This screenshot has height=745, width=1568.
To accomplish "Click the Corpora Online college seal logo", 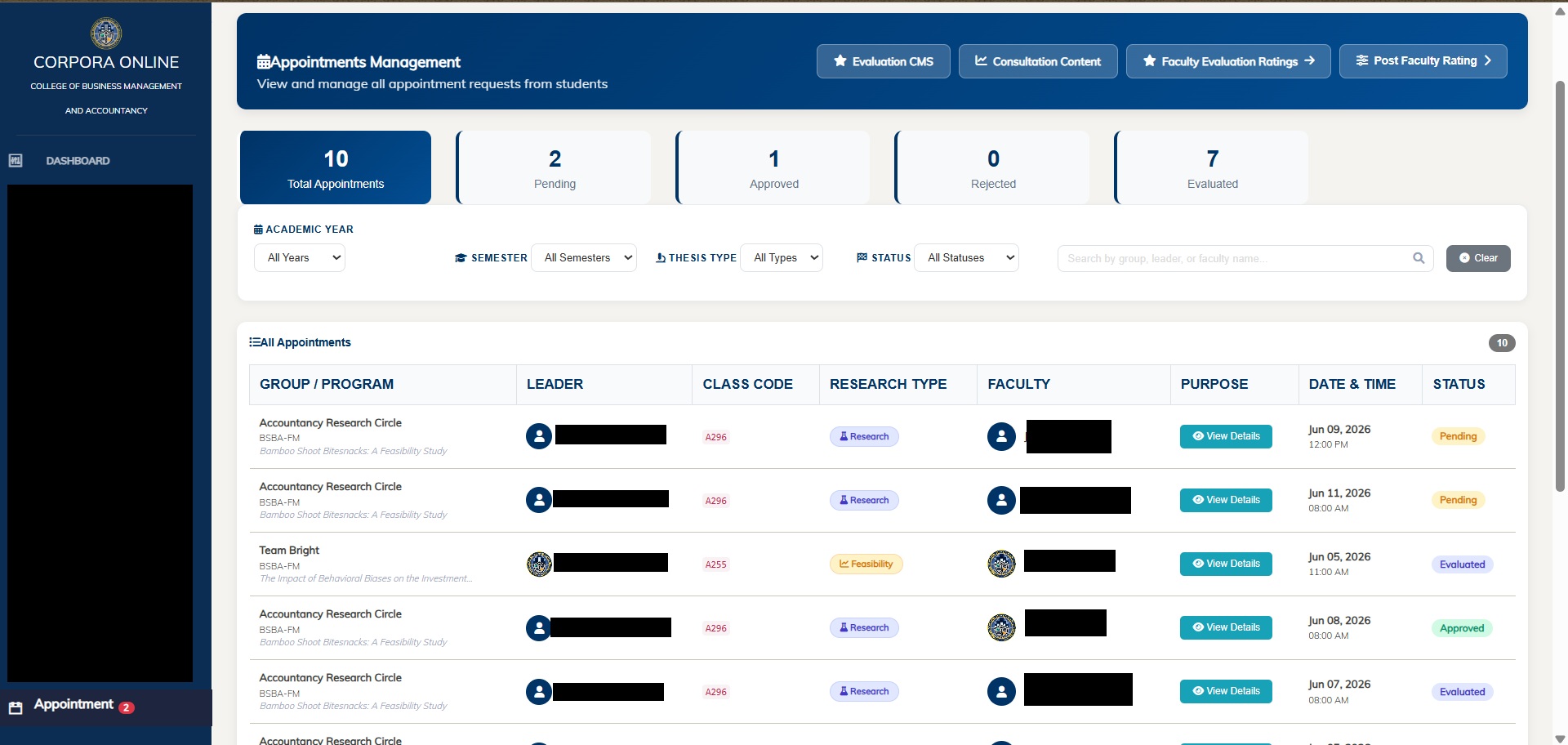I will click(x=106, y=33).
